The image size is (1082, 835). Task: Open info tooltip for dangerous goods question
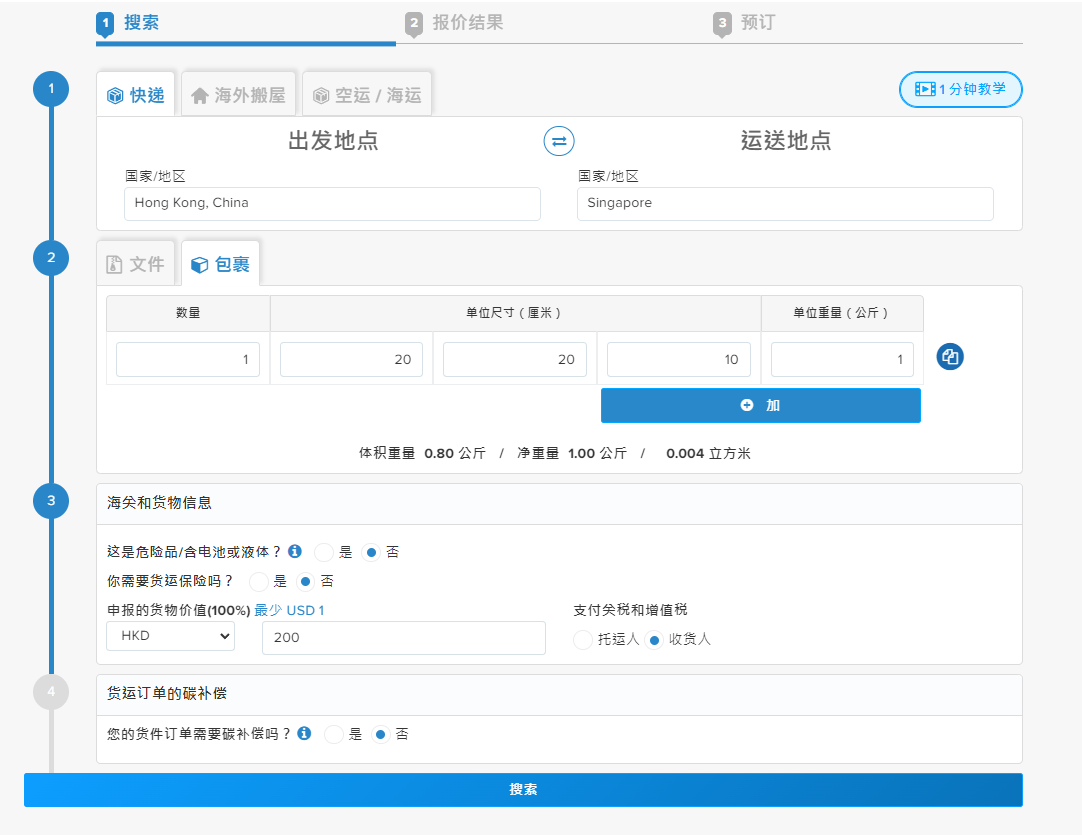click(295, 551)
